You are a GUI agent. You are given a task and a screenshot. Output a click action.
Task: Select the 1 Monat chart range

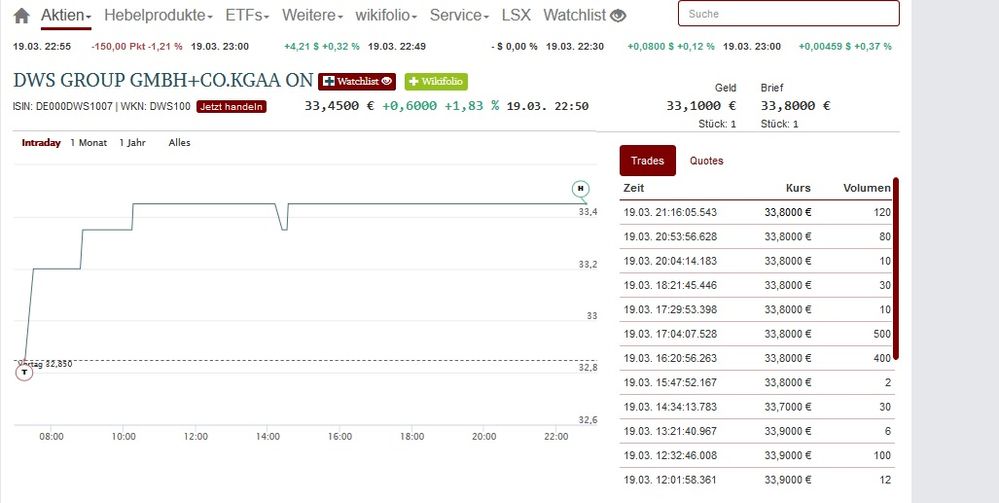pyautogui.click(x=88, y=143)
